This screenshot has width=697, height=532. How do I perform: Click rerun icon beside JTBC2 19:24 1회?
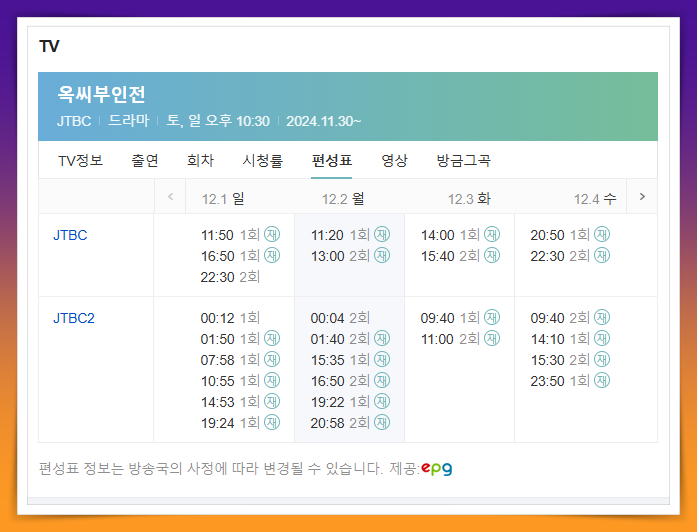272,422
